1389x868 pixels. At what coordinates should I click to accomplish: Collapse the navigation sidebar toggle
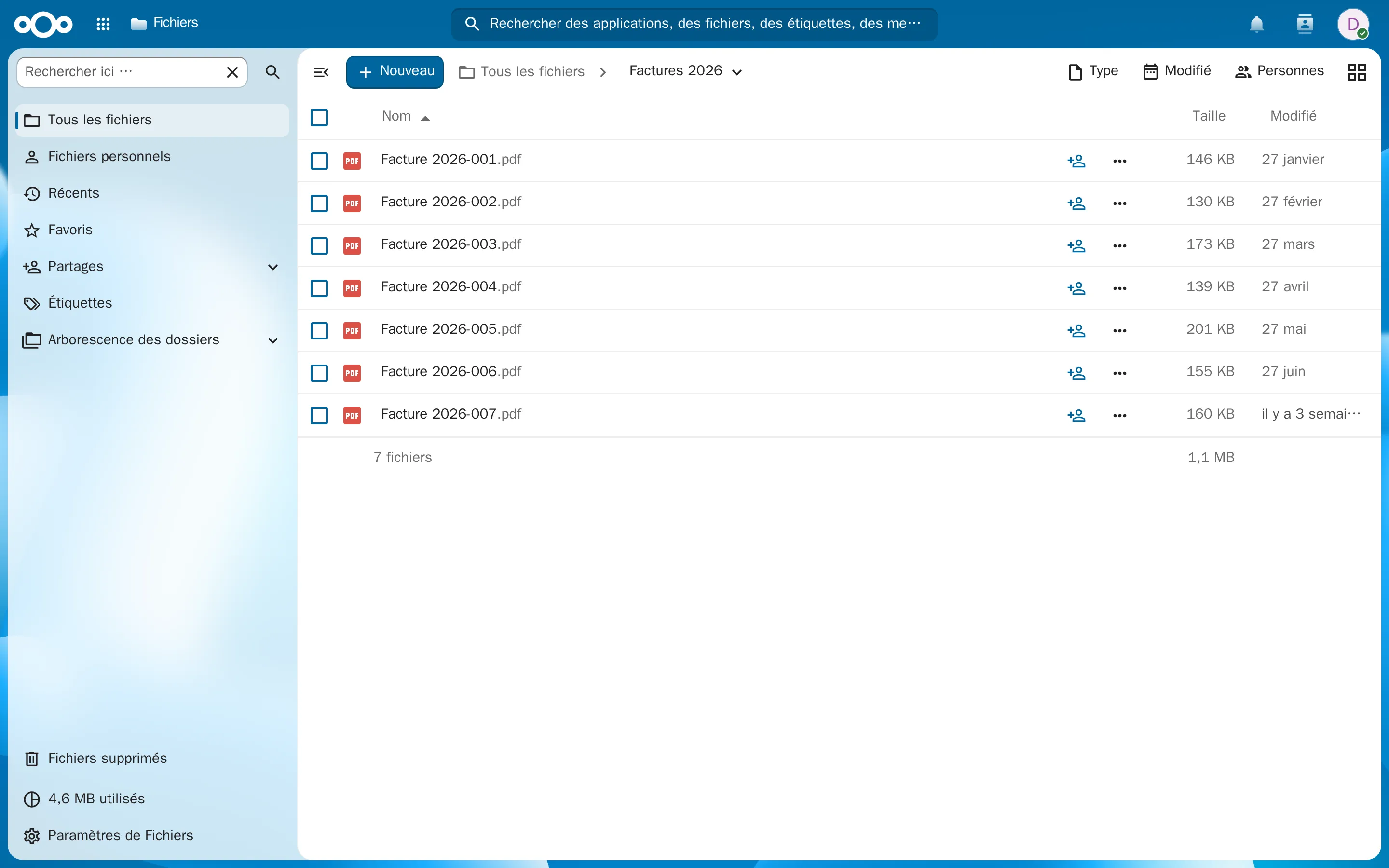[x=321, y=72]
